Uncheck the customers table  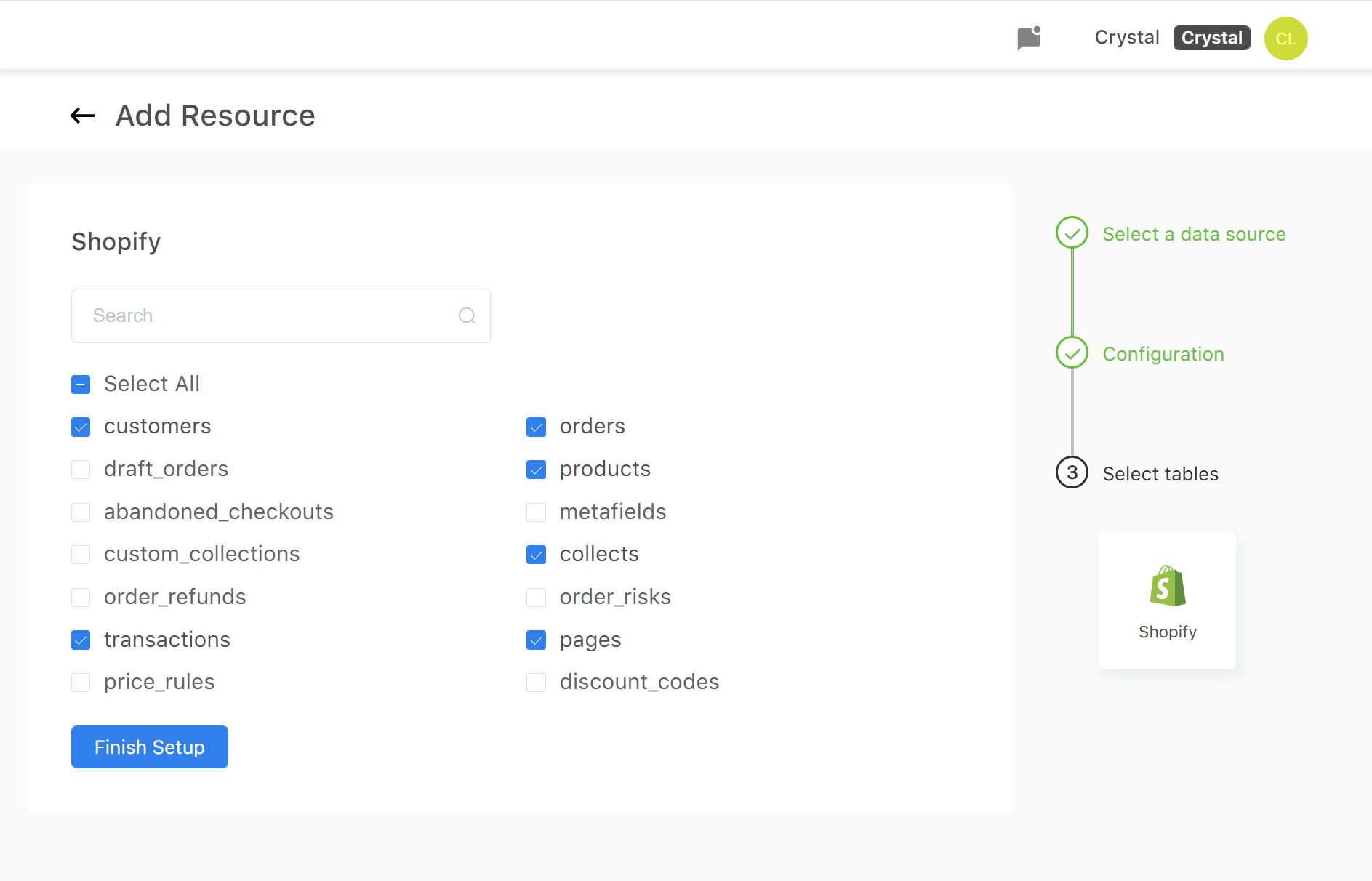click(81, 427)
